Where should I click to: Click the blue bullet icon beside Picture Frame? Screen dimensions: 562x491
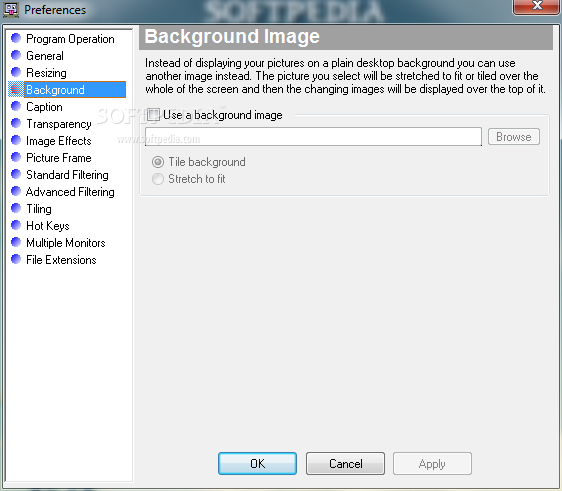(16, 157)
